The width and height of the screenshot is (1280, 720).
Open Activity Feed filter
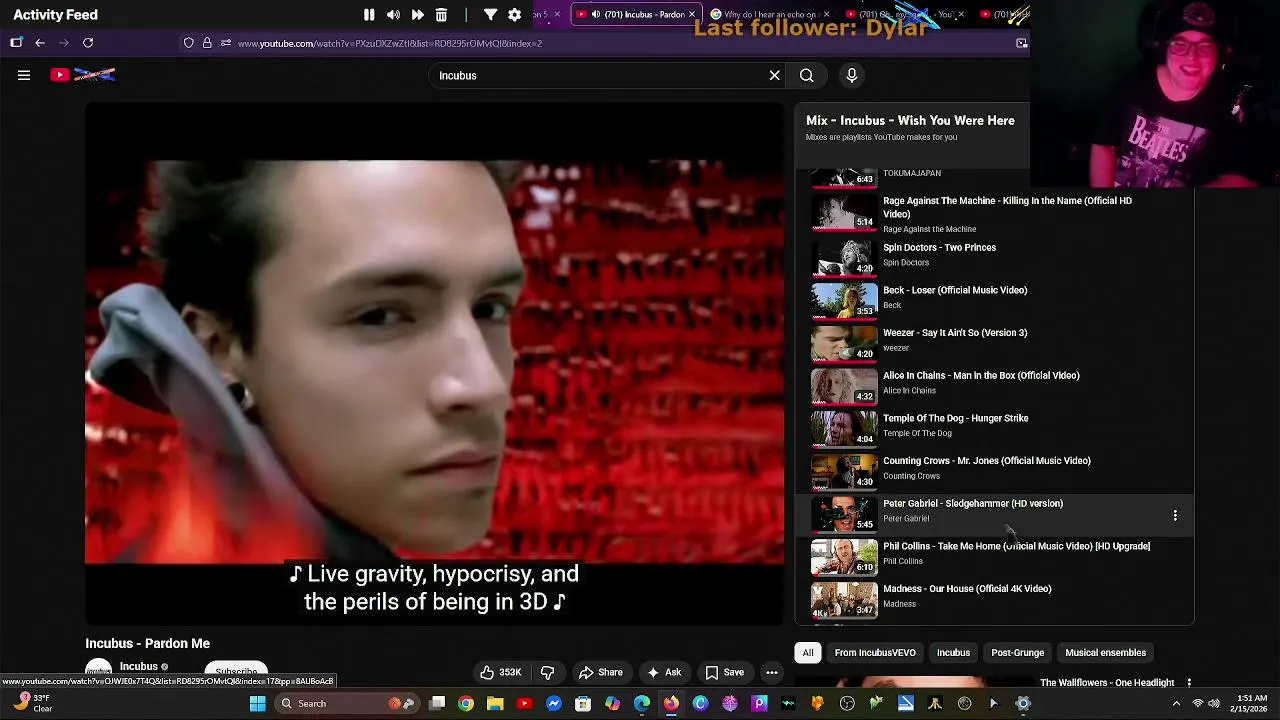pyautogui.click(x=490, y=15)
